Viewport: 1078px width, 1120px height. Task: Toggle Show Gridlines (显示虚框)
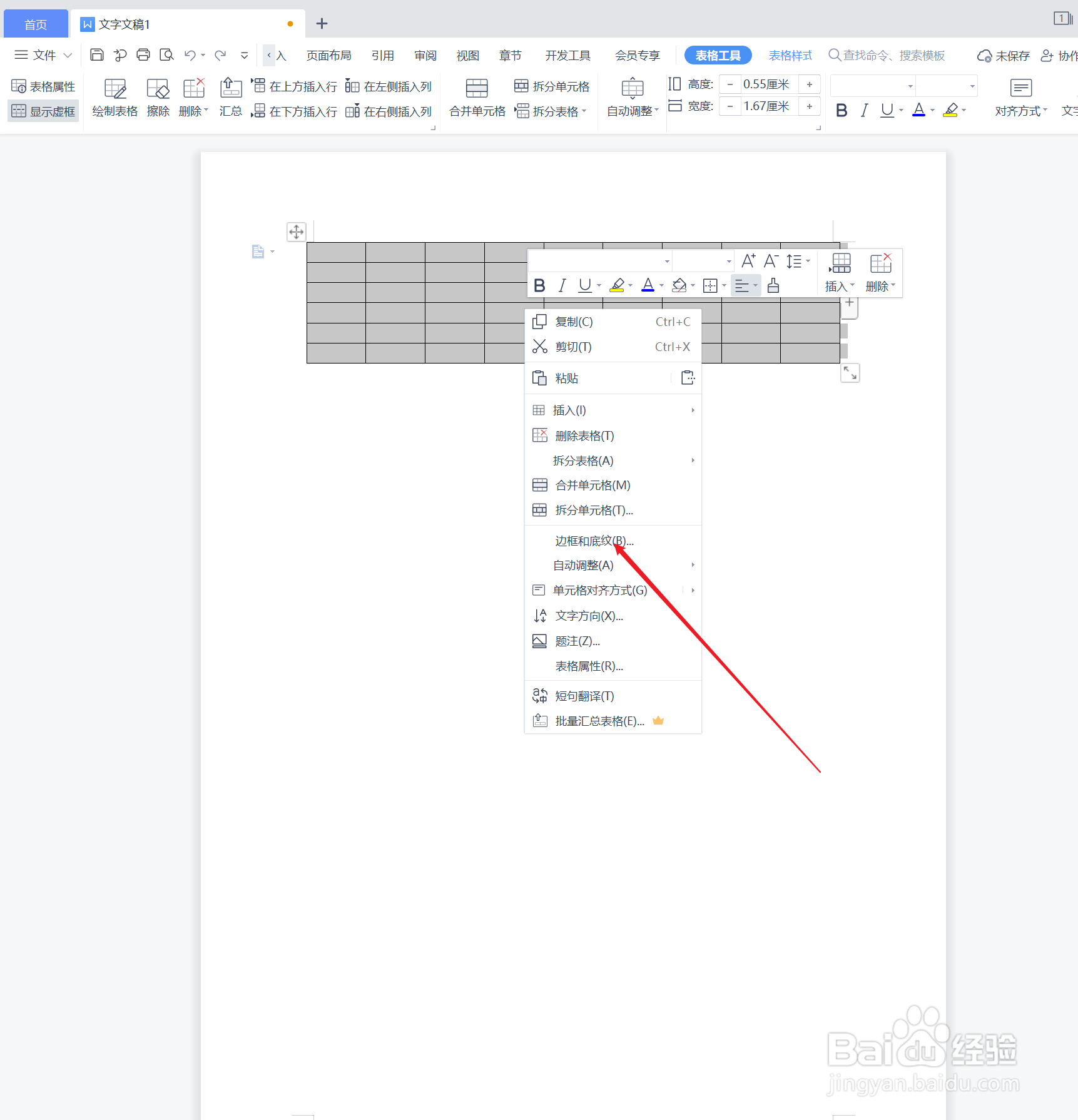pyautogui.click(x=43, y=111)
